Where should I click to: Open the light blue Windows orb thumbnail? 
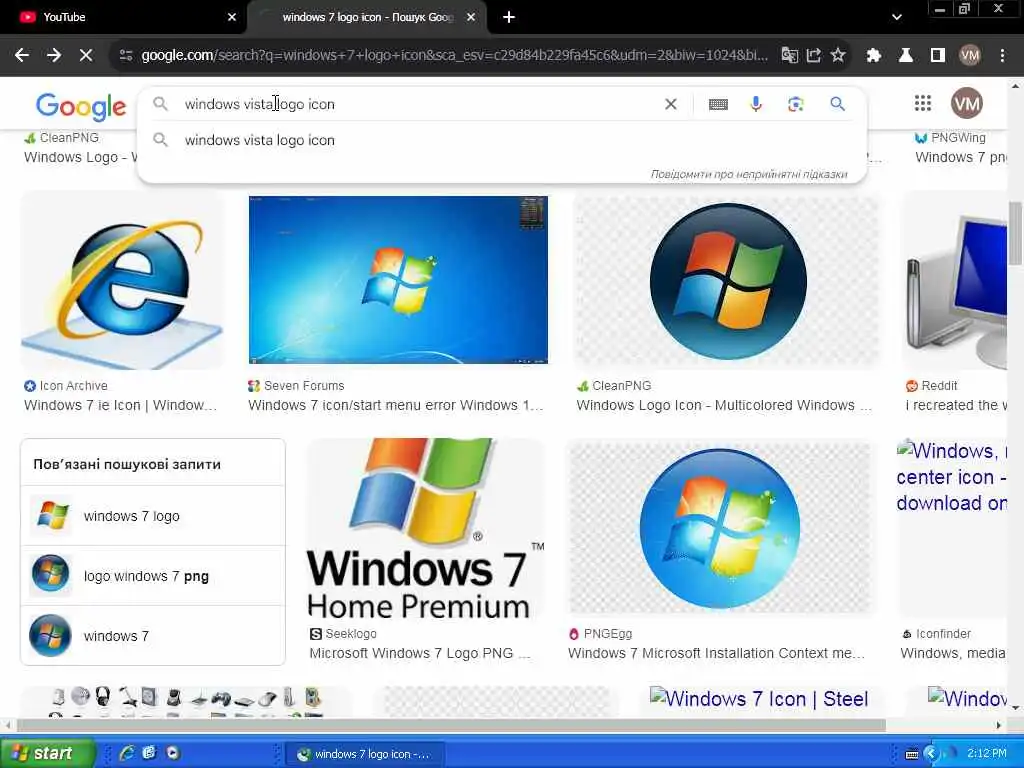point(720,528)
